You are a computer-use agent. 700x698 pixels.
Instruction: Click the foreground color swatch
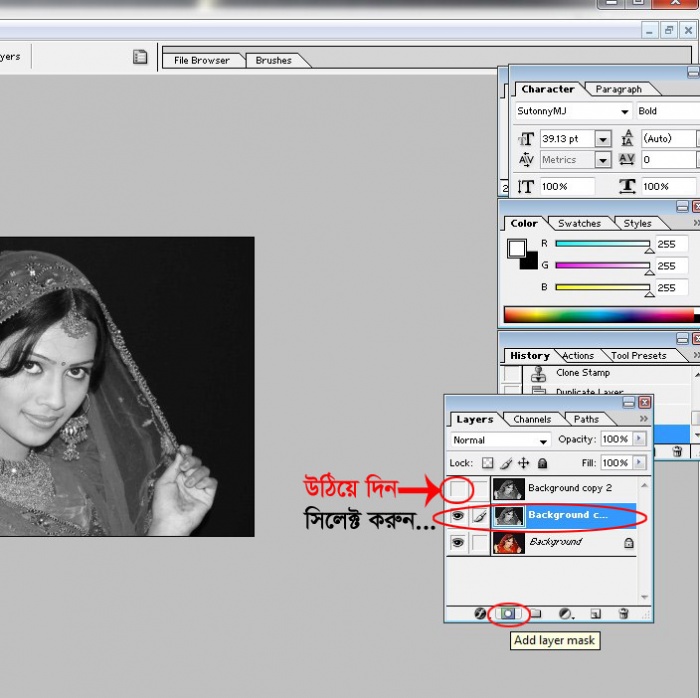pyautogui.click(x=517, y=248)
